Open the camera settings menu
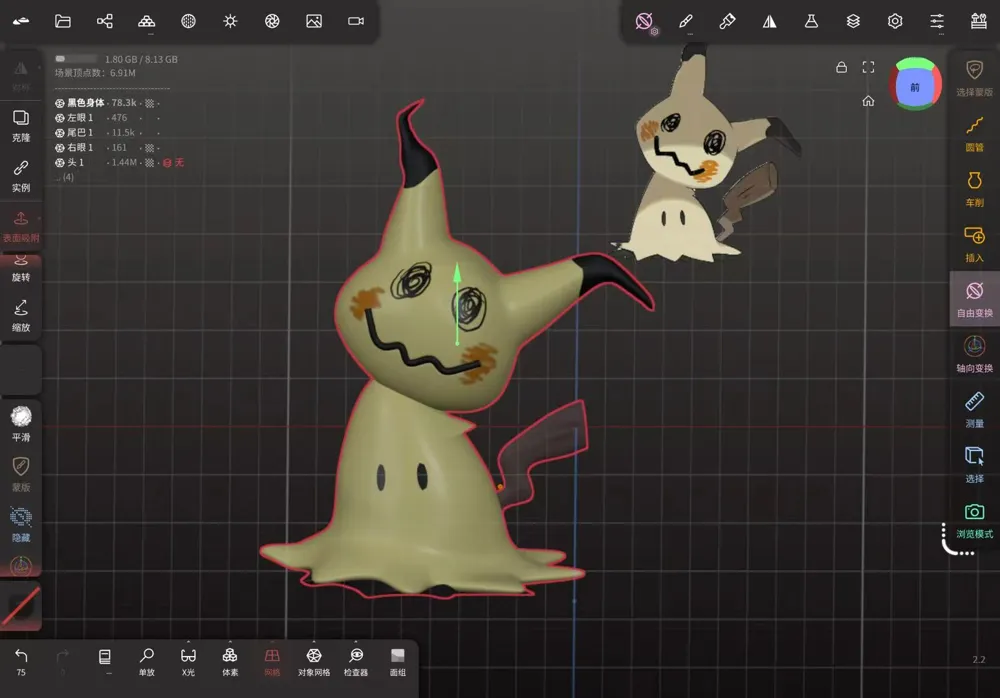1000x698 pixels. tap(356, 21)
